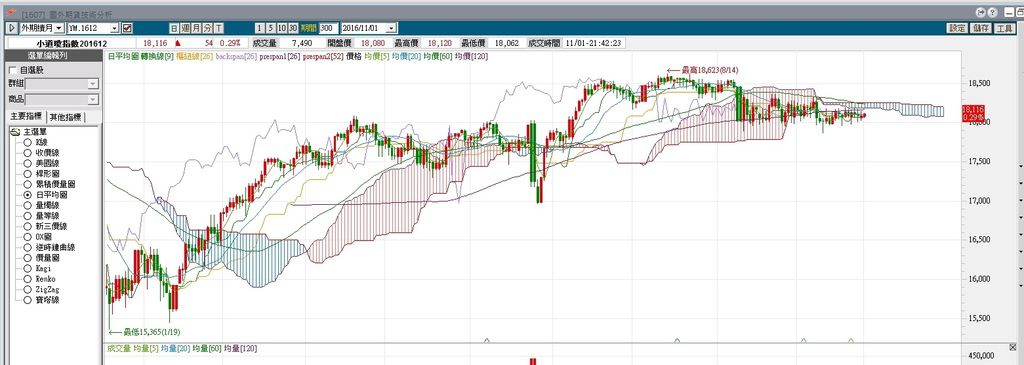This screenshot has width=1024, height=365.
Task: Select the 美國線 radio button
Action: 27,163
